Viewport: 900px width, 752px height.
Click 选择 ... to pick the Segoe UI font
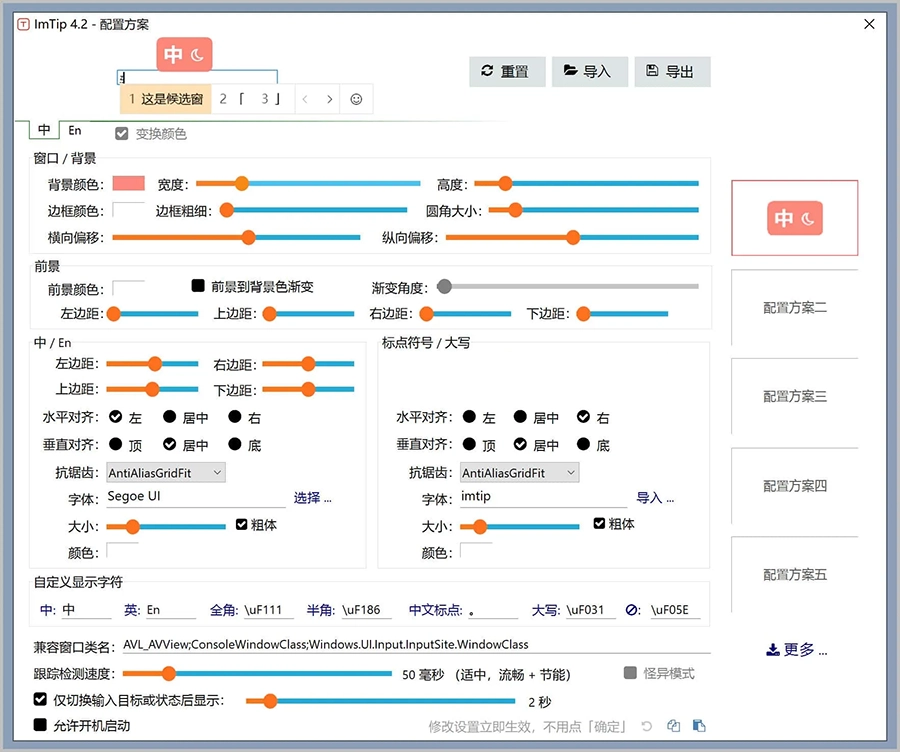click(x=311, y=497)
